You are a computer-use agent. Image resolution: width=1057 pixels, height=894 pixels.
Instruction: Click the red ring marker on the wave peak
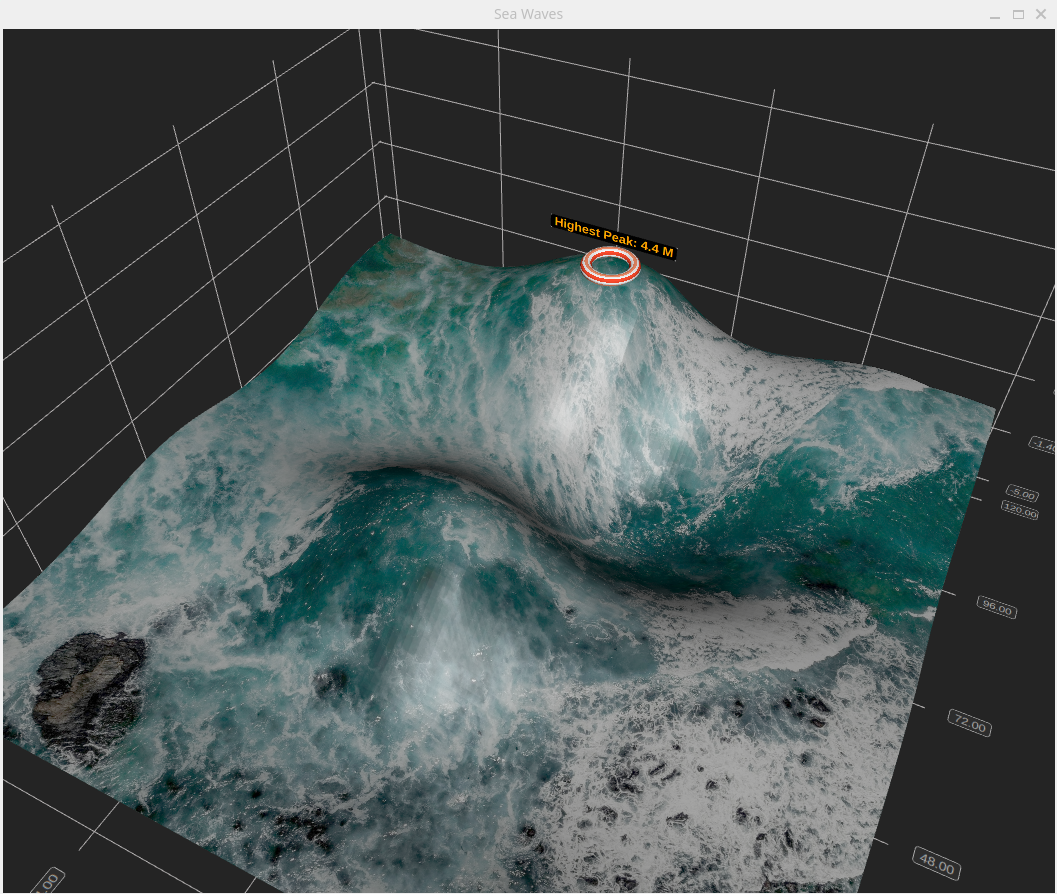[x=611, y=265]
